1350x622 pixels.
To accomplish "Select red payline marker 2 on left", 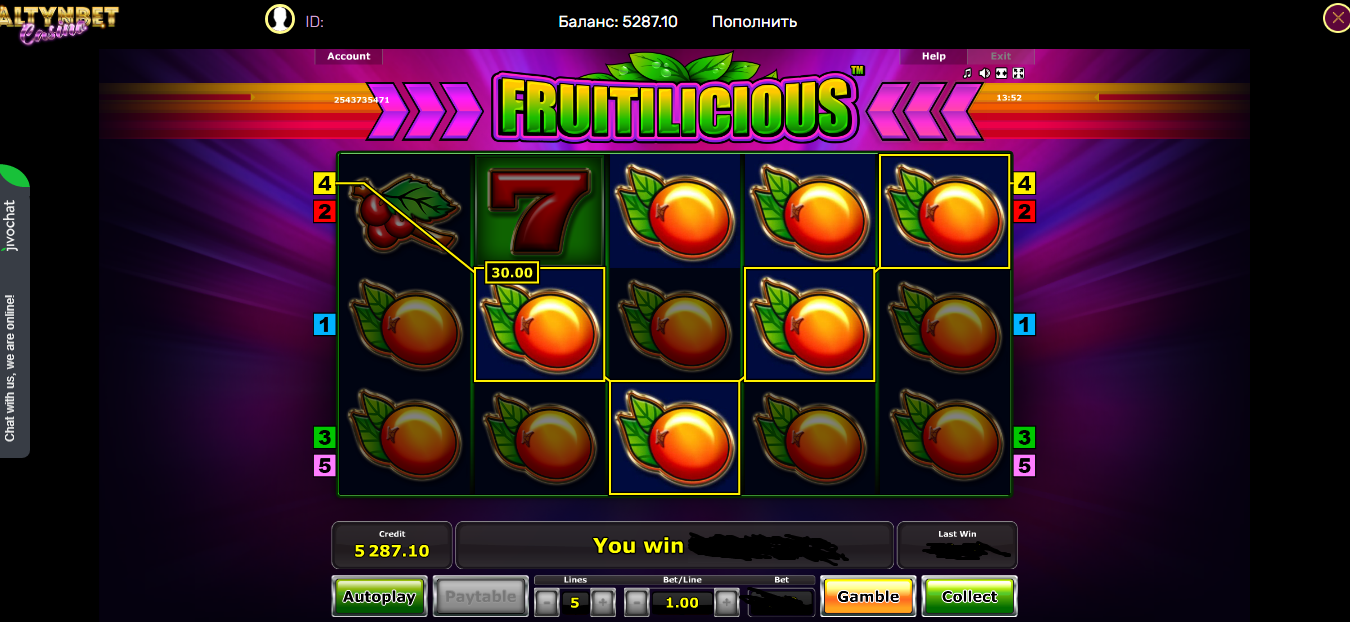I will click(x=324, y=211).
